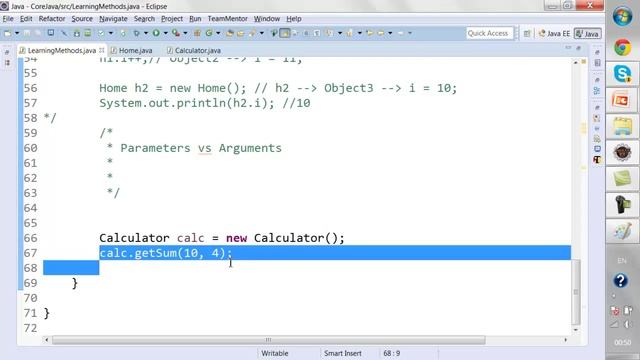Close the LearningMethods.java tab
The image size is (640, 360).
102,50
